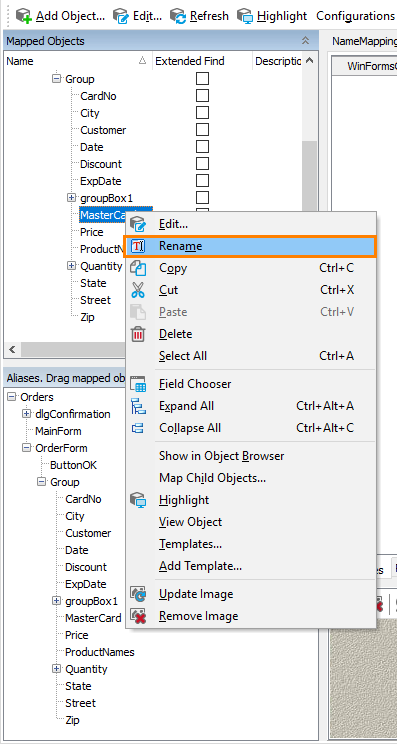
Task: Click the Add Object toolbar icon
Action: pos(24,16)
